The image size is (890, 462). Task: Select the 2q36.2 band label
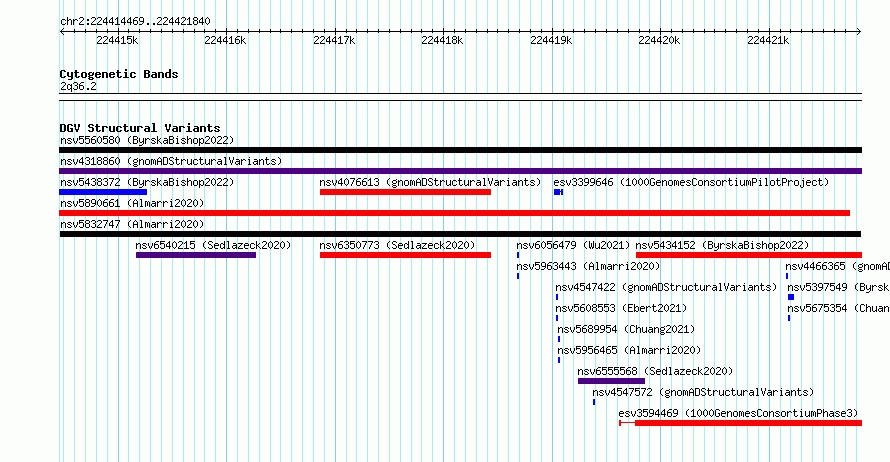pos(78,86)
